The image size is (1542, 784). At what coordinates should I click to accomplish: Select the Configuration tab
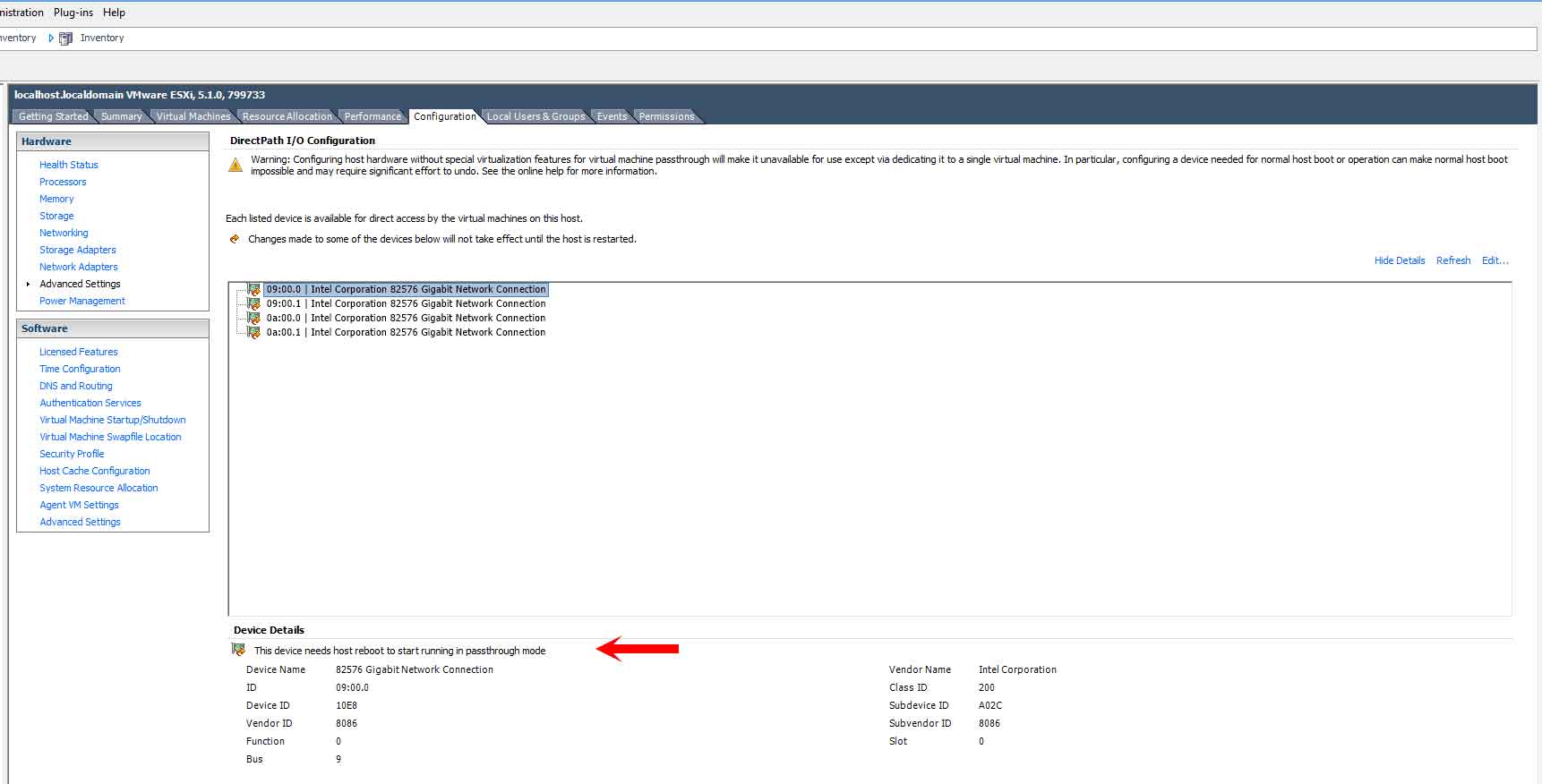[445, 116]
